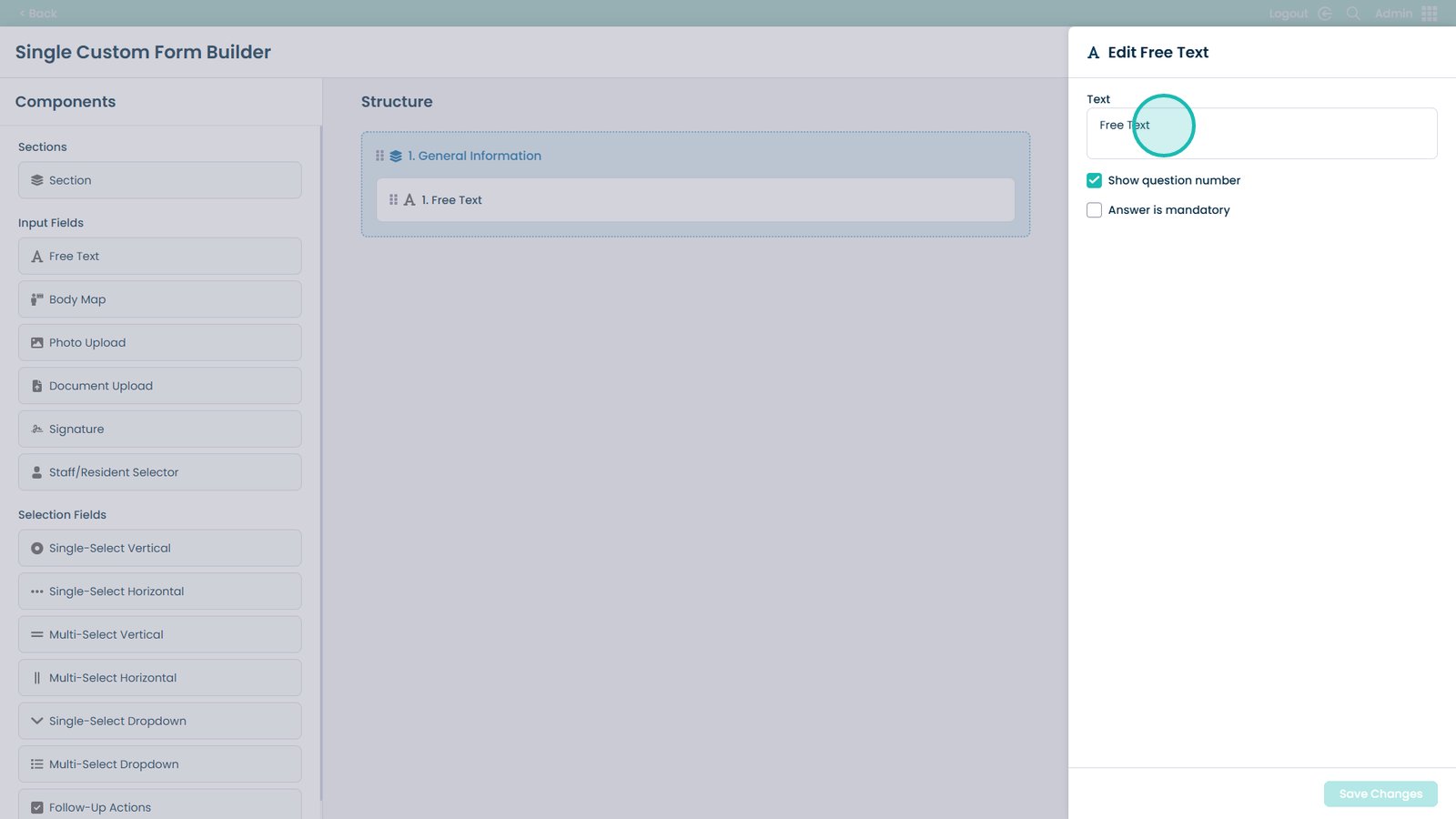Click the Multi-Select Vertical lines icon

coord(37,635)
